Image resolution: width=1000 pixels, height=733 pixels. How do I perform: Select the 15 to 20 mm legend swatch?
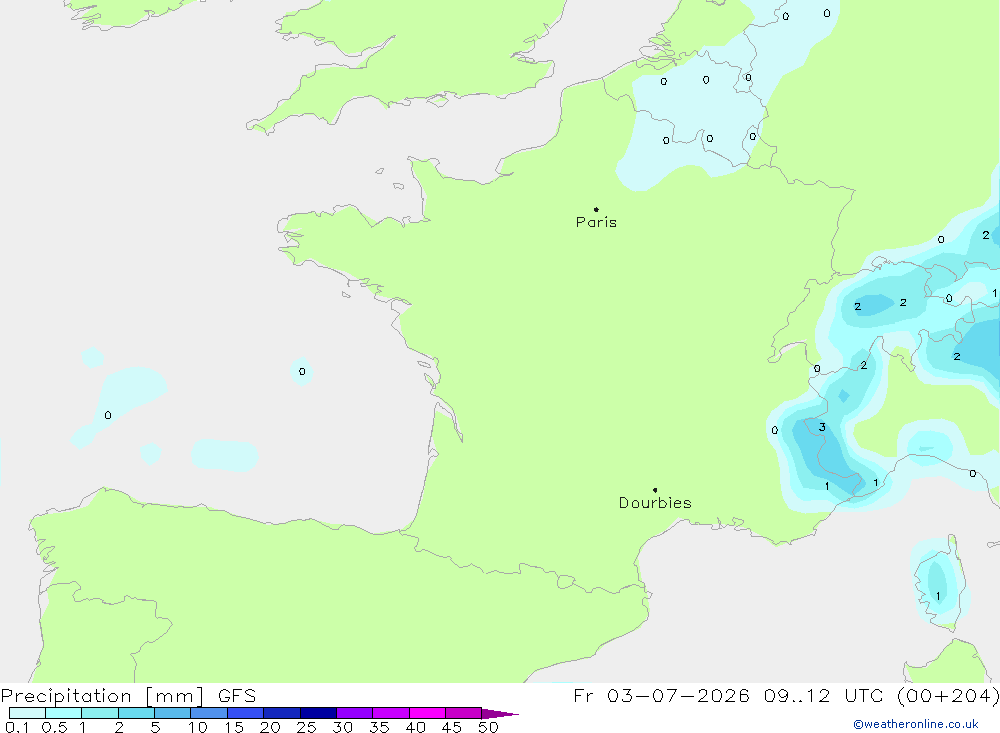point(245,713)
